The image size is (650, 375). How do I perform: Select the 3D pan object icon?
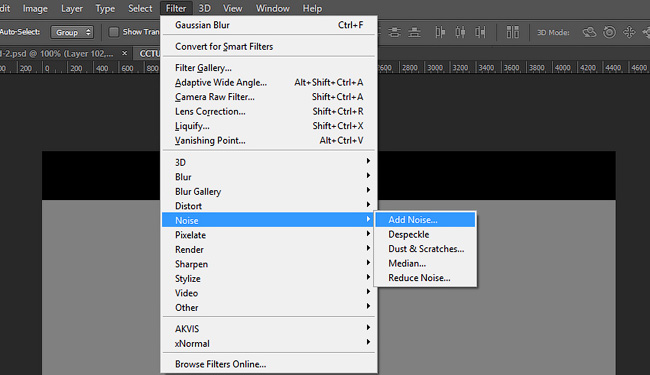(629, 32)
